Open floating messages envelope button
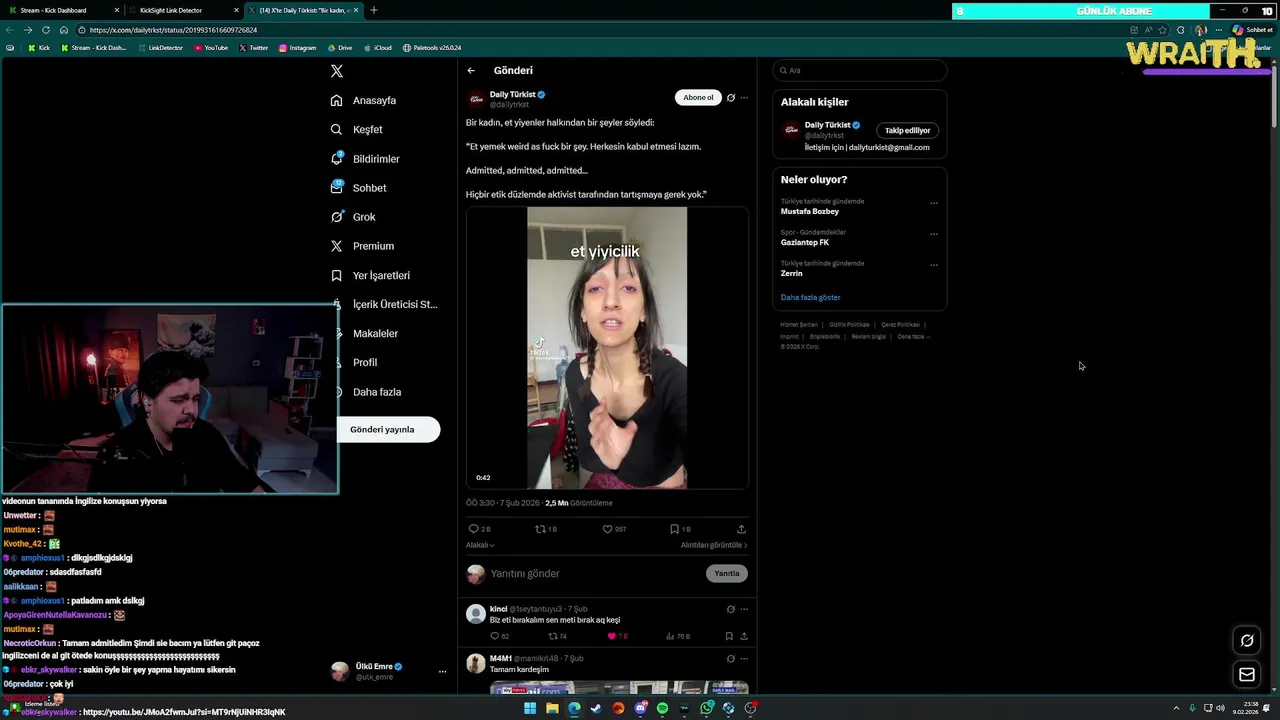1280x720 pixels. click(x=1247, y=675)
